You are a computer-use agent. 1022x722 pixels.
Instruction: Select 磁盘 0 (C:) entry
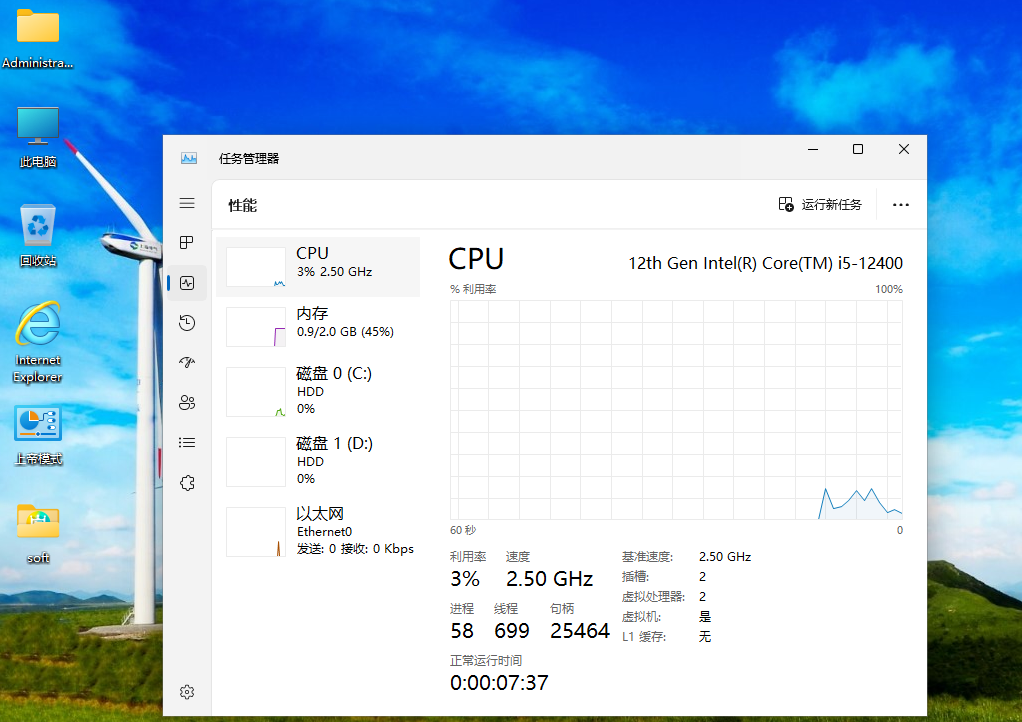[318, 392]
